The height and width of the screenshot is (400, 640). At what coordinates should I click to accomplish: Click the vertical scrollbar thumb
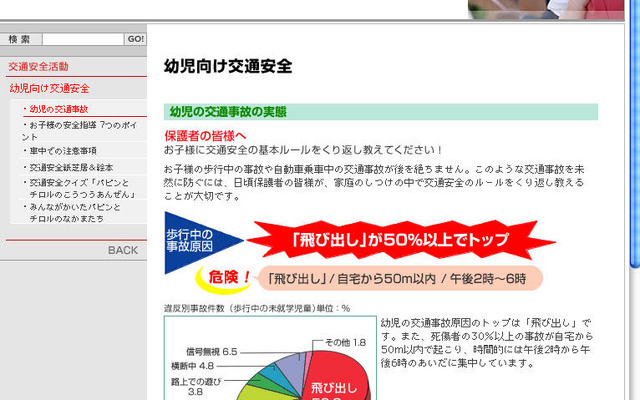click(635, 135)
